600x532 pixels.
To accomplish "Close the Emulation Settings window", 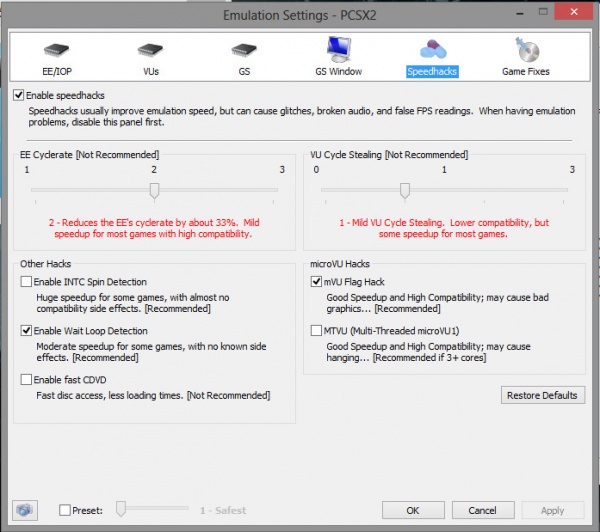I will (x=574, y=12).
